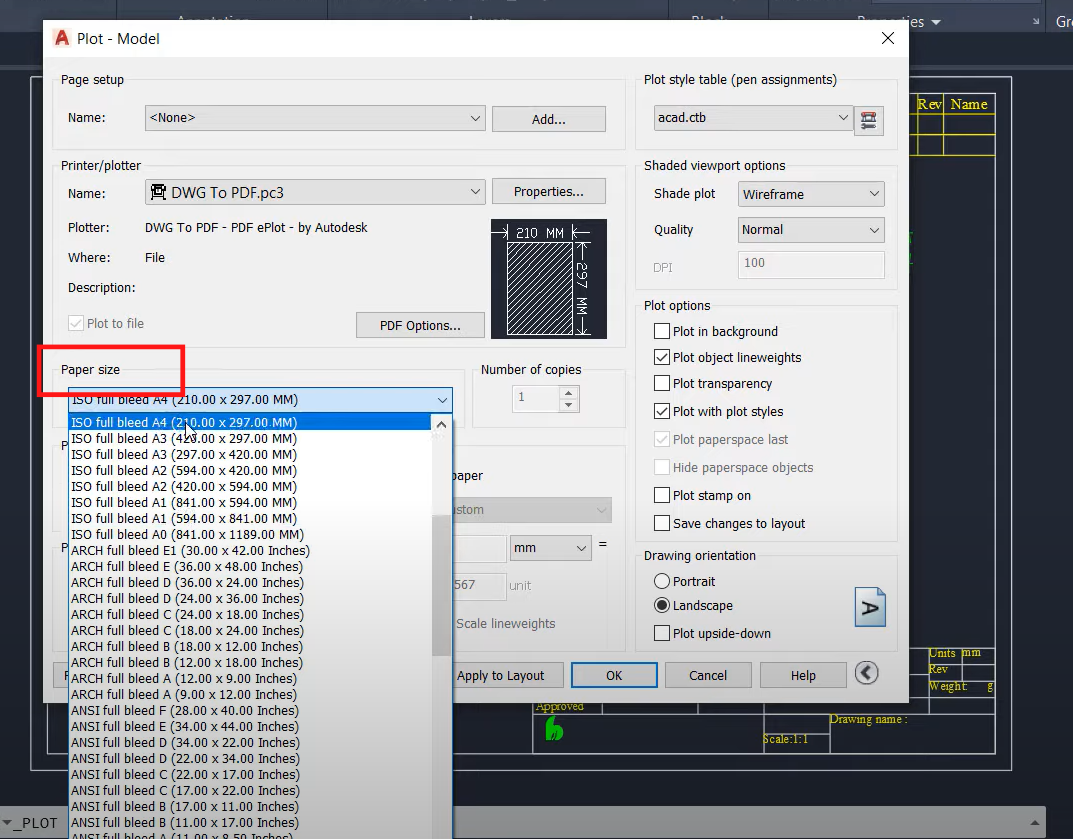Click the landscape orientation page icon
Viewport: 1073px width, 839px height.
870,607
